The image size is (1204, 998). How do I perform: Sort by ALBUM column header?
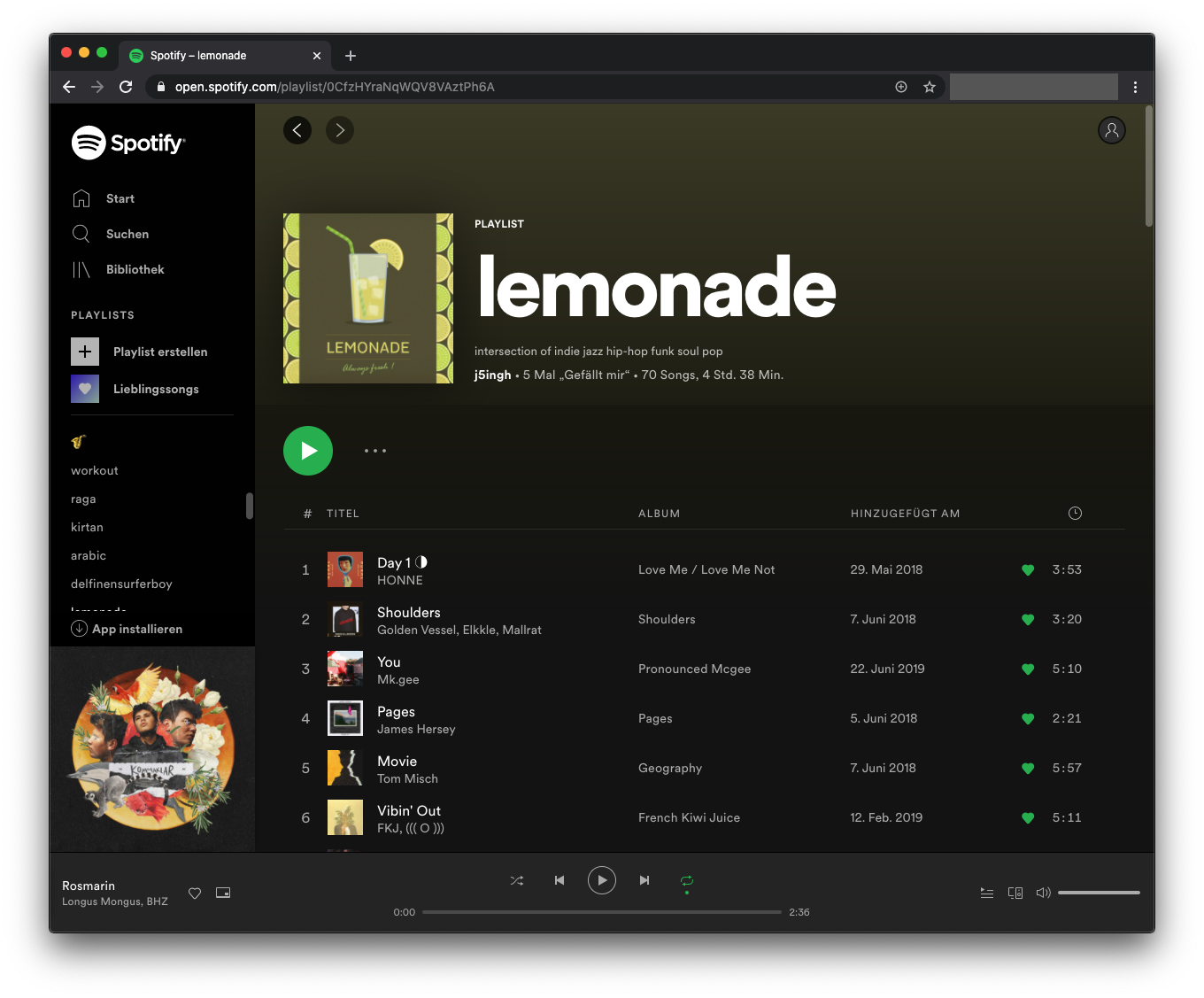click(x=660, y=514)
